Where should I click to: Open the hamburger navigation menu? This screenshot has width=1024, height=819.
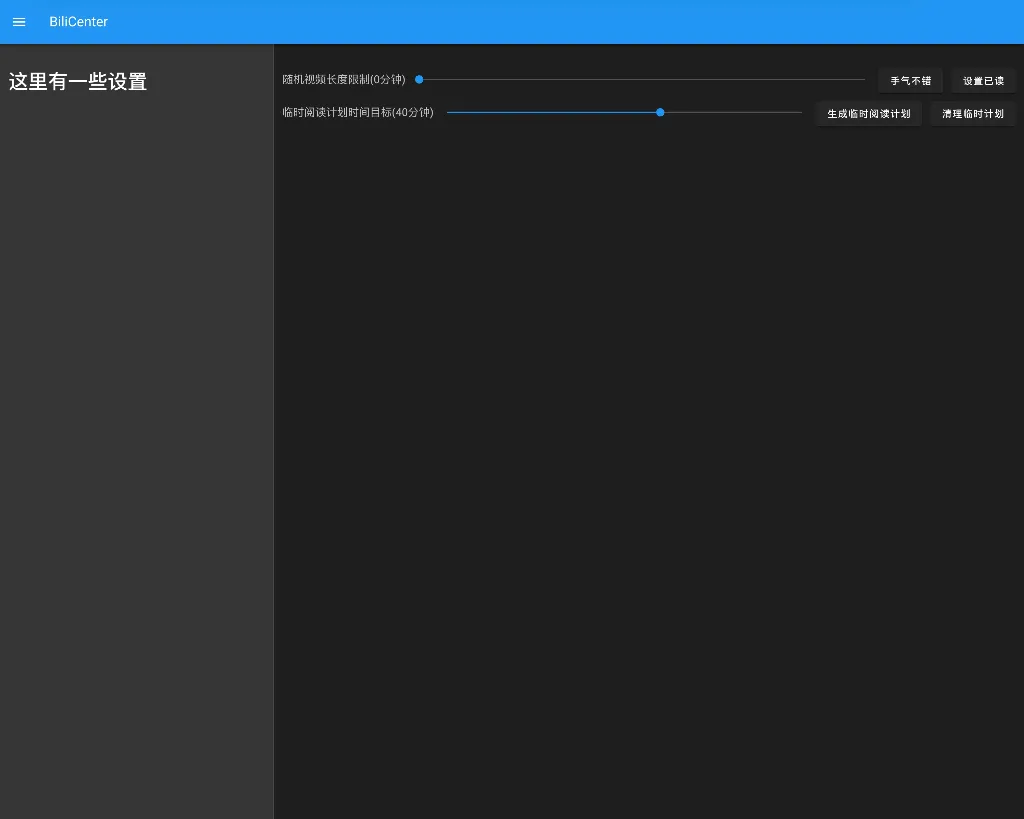19,22
